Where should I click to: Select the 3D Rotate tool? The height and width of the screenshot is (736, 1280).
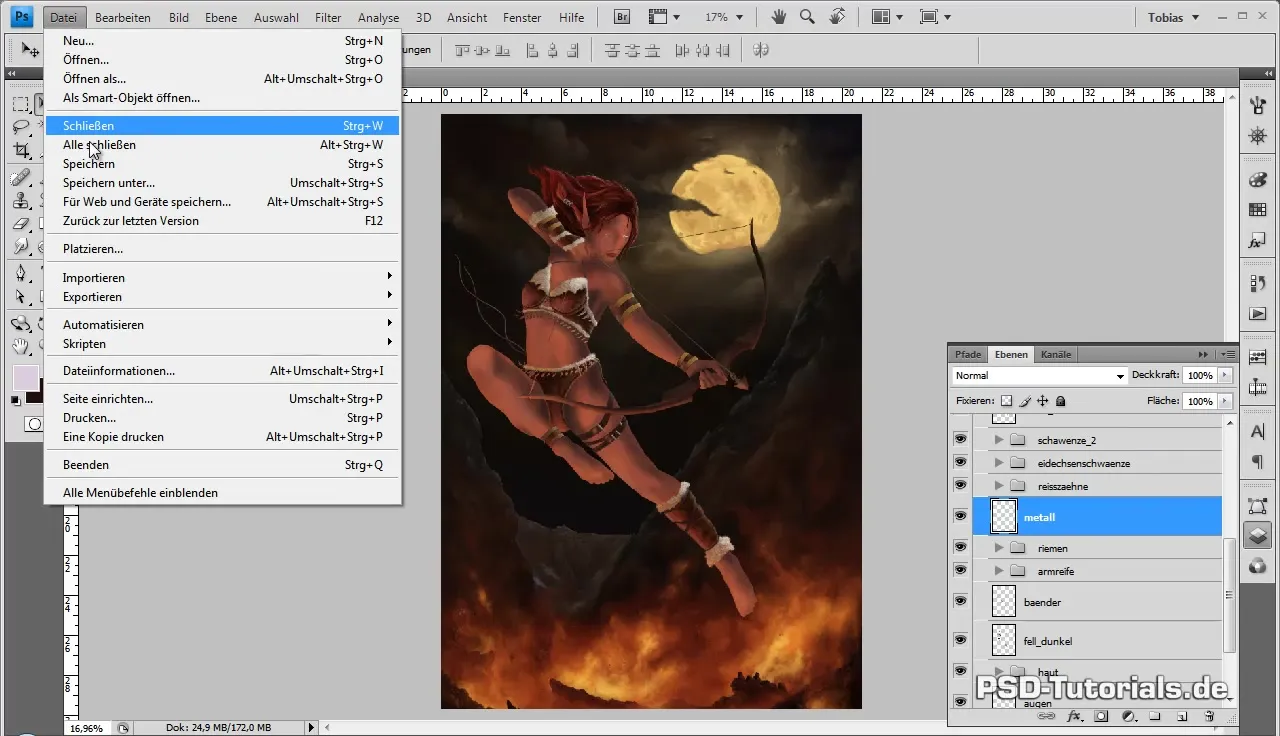(x=21, y=324)
